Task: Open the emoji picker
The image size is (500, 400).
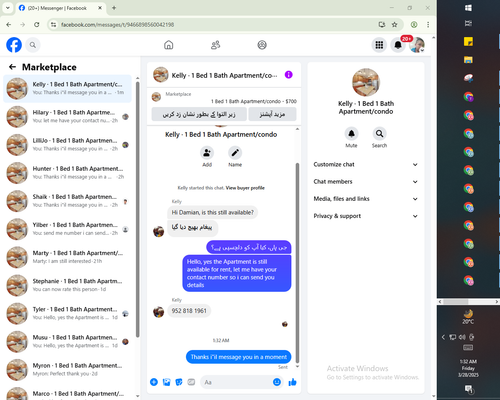Action: (x=277, y=382)
